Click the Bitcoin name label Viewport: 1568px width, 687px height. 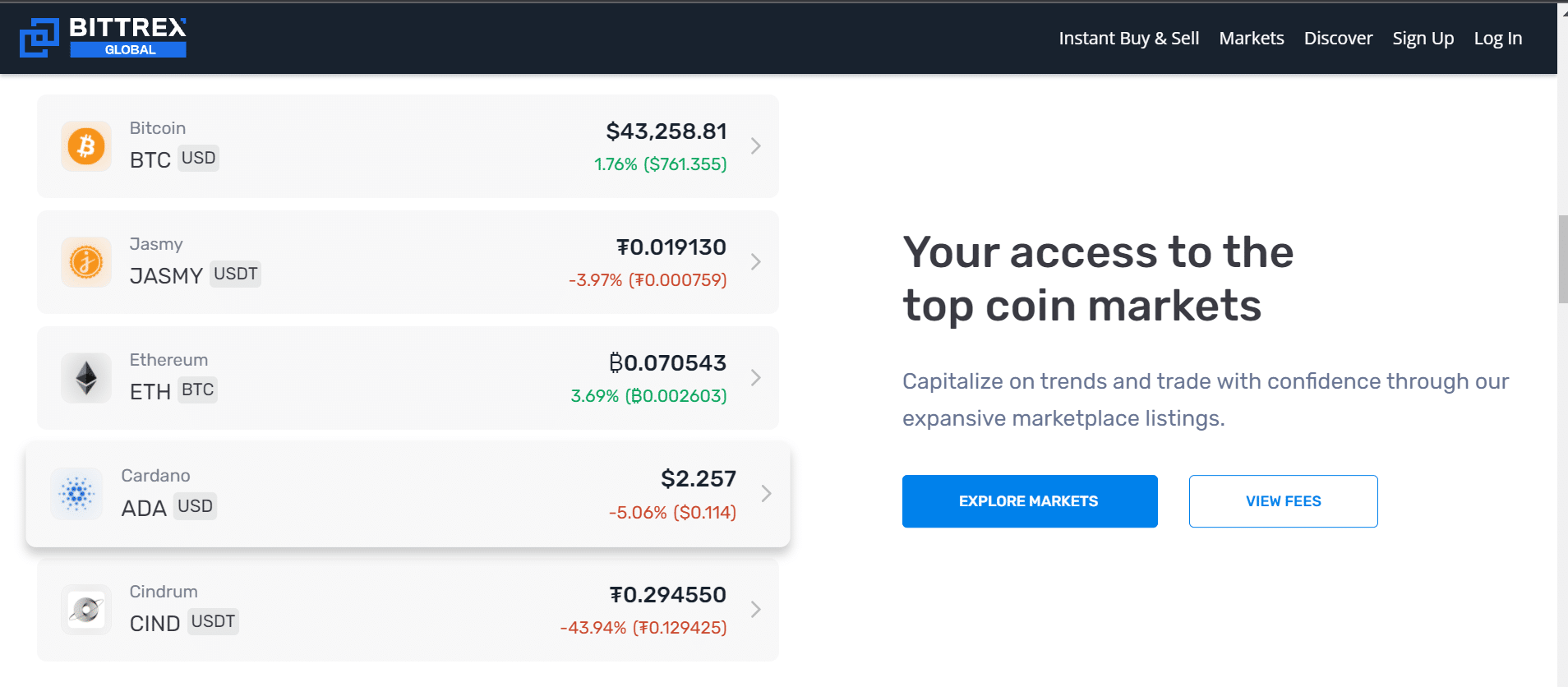click(158, 128)
